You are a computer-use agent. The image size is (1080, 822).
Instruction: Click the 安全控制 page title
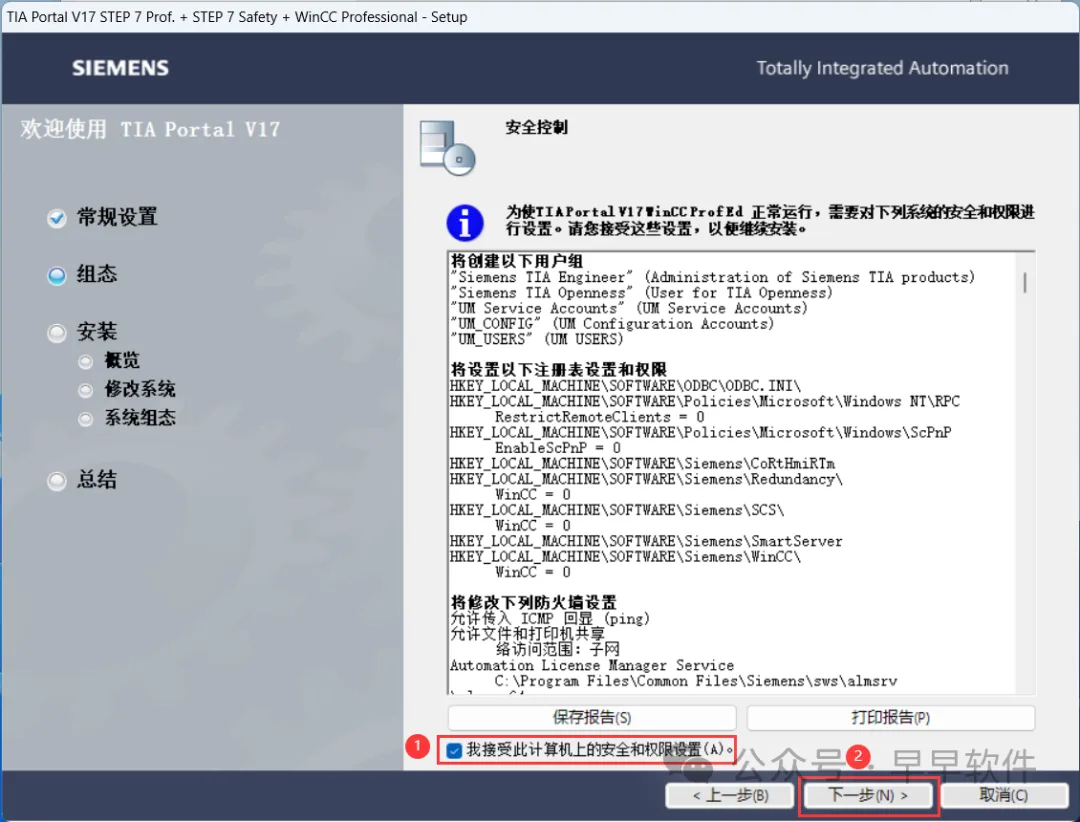[x=537, y=127]
